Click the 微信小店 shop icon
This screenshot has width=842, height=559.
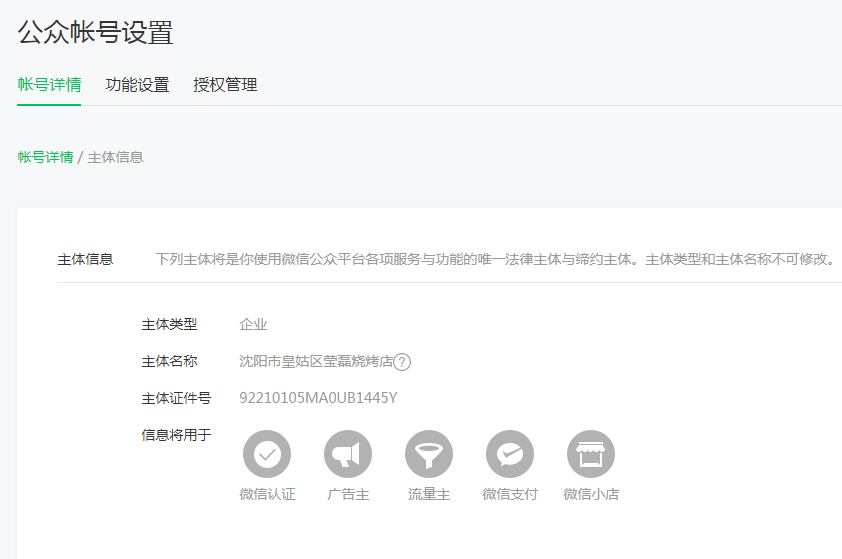pyautogui.click(x=591, y=454)
